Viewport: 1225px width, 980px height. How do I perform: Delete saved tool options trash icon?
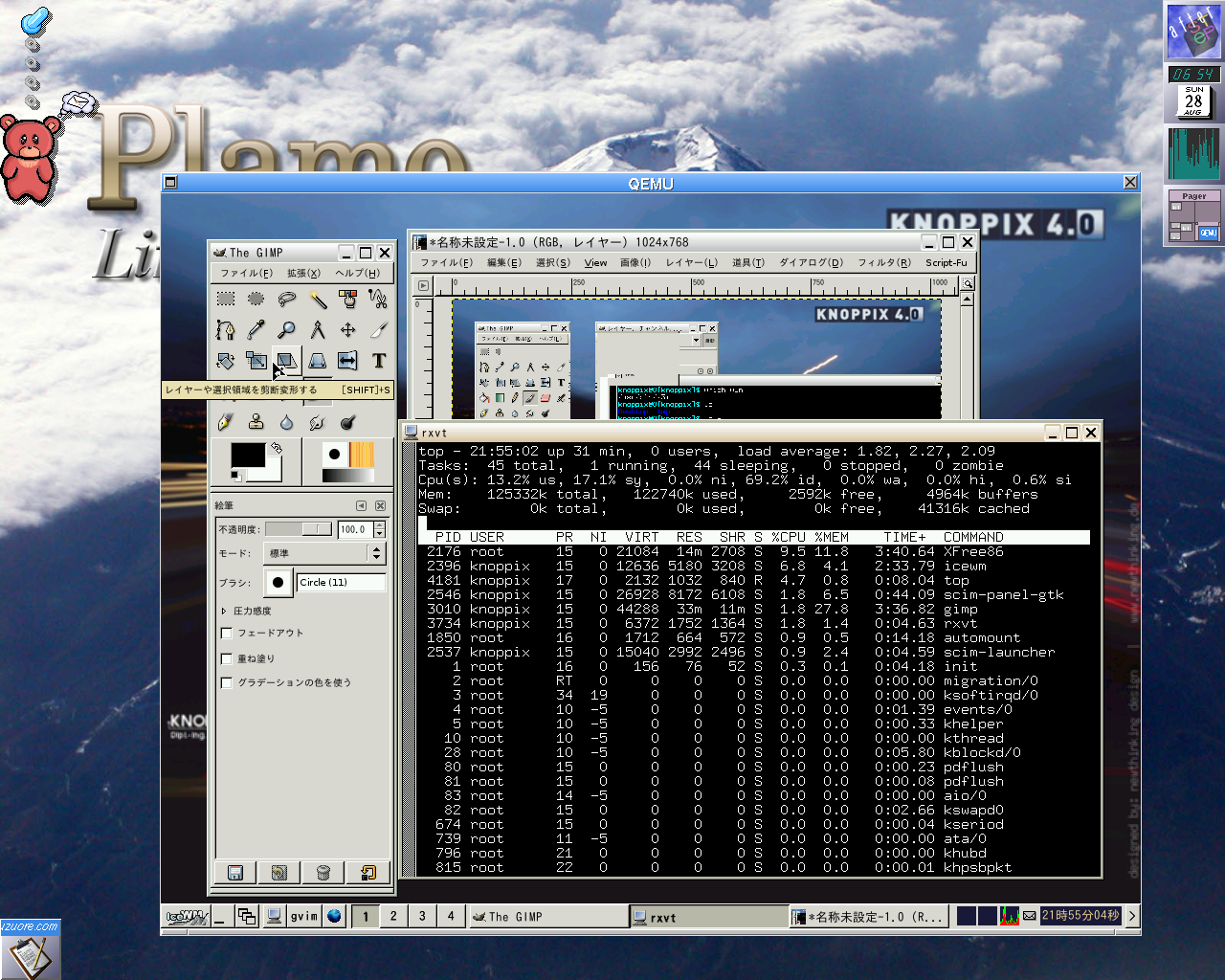(323, 872)
